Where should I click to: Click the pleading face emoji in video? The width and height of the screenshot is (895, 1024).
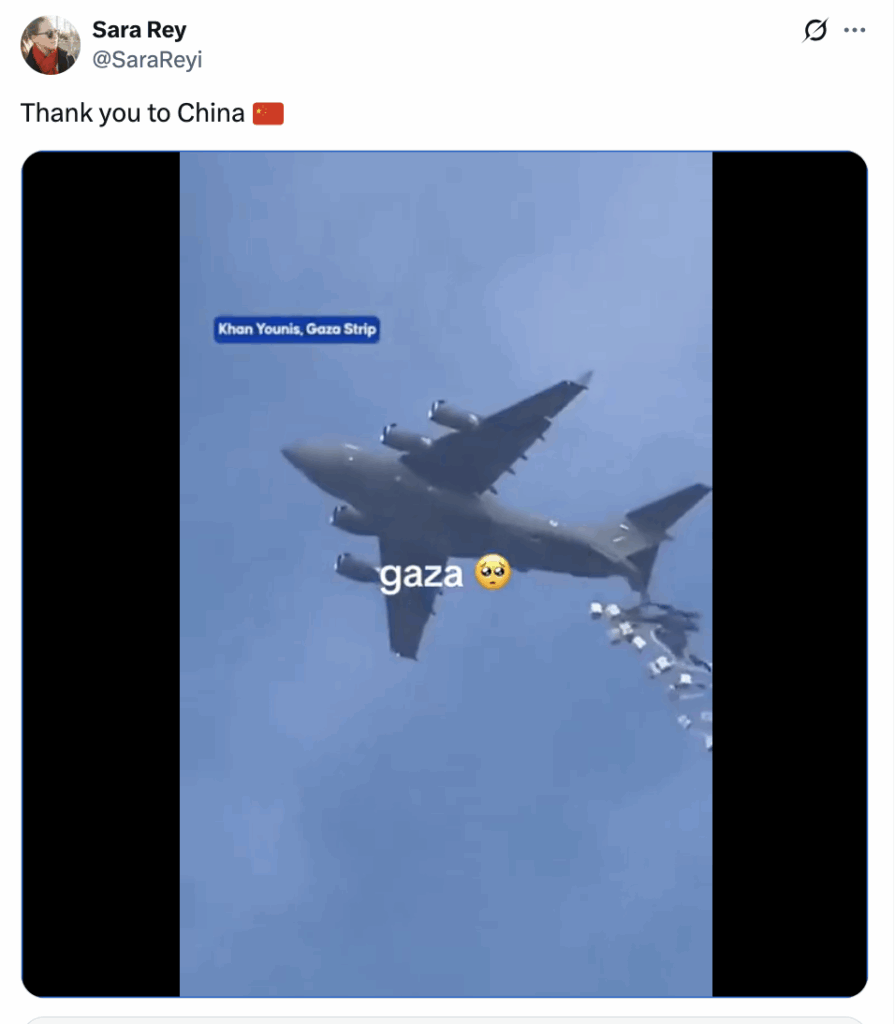click(493, 572)
